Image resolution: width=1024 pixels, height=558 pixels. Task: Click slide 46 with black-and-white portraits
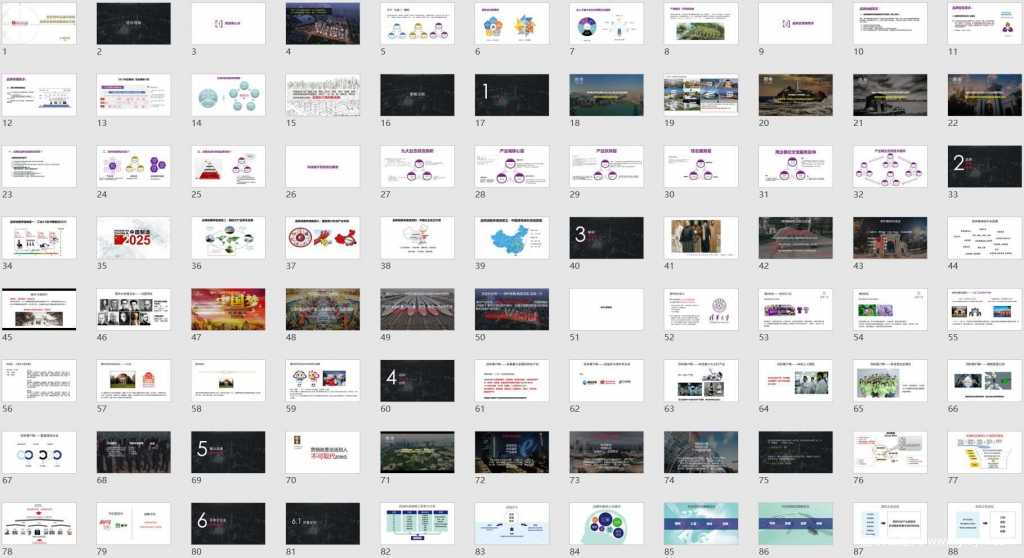[134, 310]
